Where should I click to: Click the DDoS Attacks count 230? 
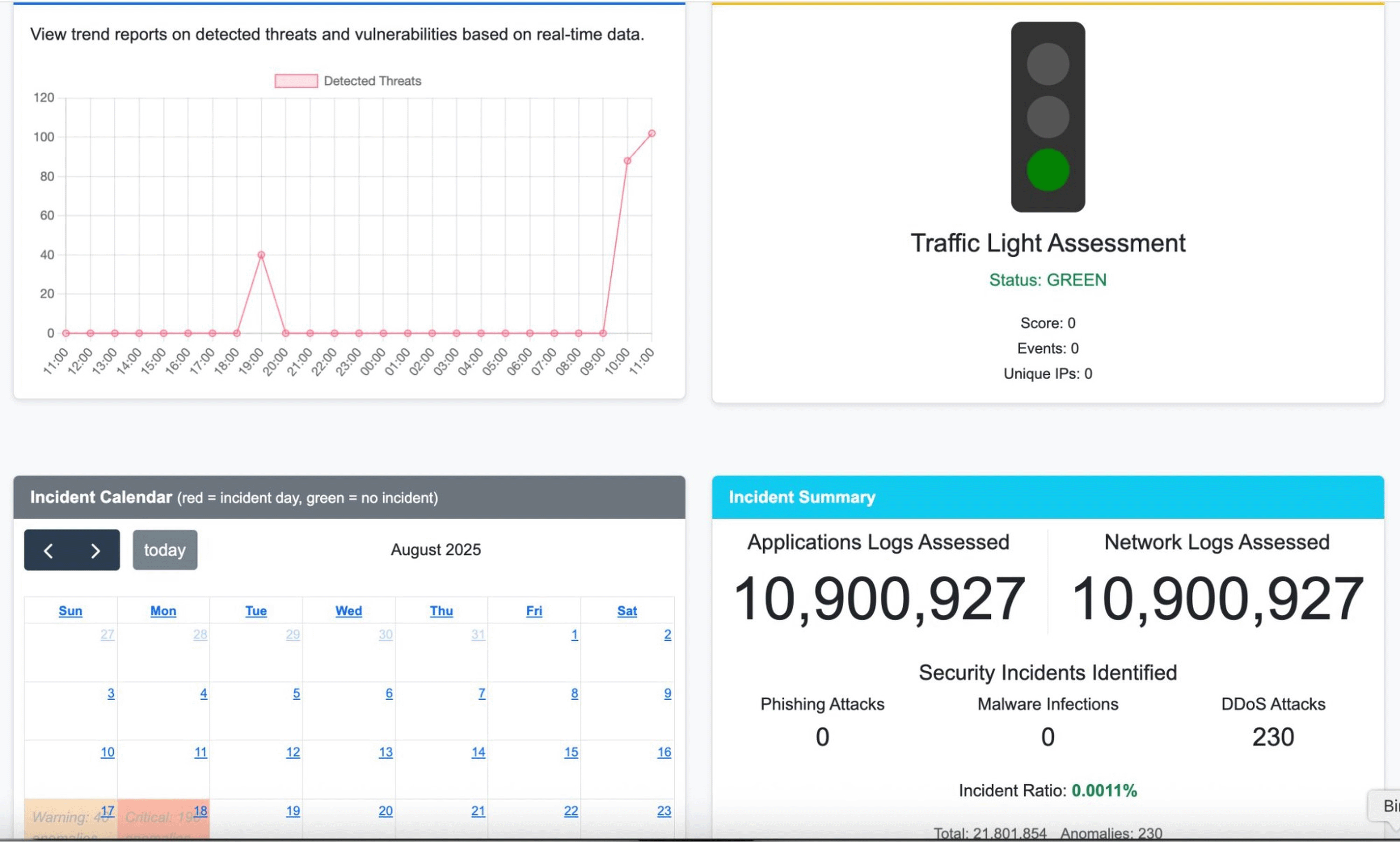[x=1273, y=737]
